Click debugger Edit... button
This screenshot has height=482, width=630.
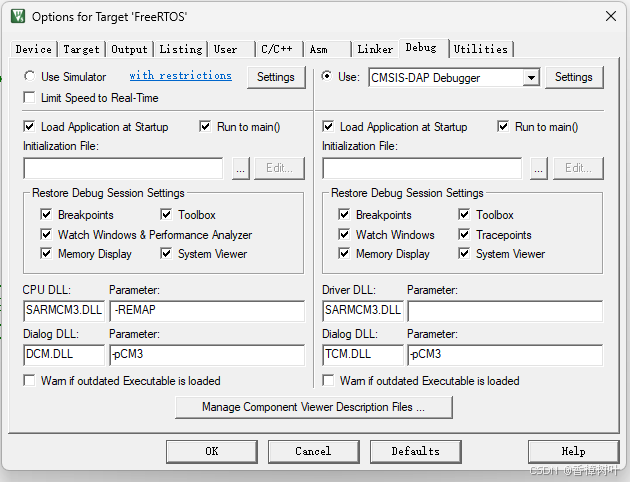point(578,168)
